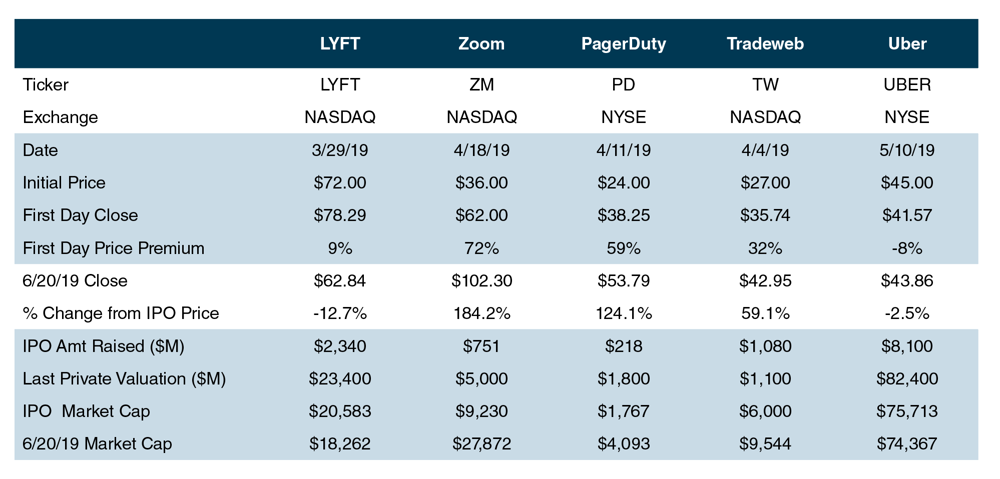
Task: Select the Exchange row label
Action: click(x=60, y=117)
